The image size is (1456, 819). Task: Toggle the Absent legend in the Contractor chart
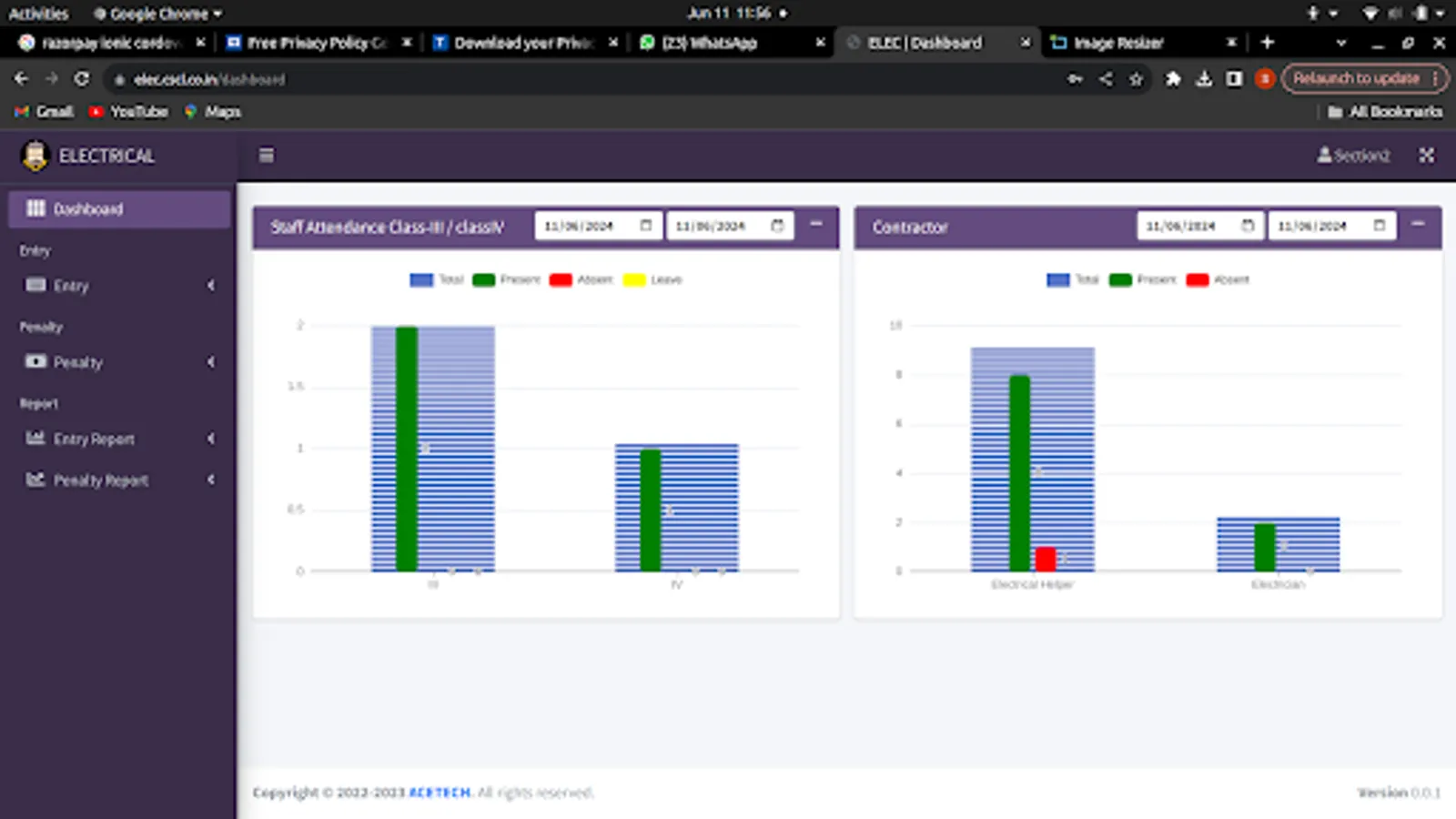(1218, 279)
